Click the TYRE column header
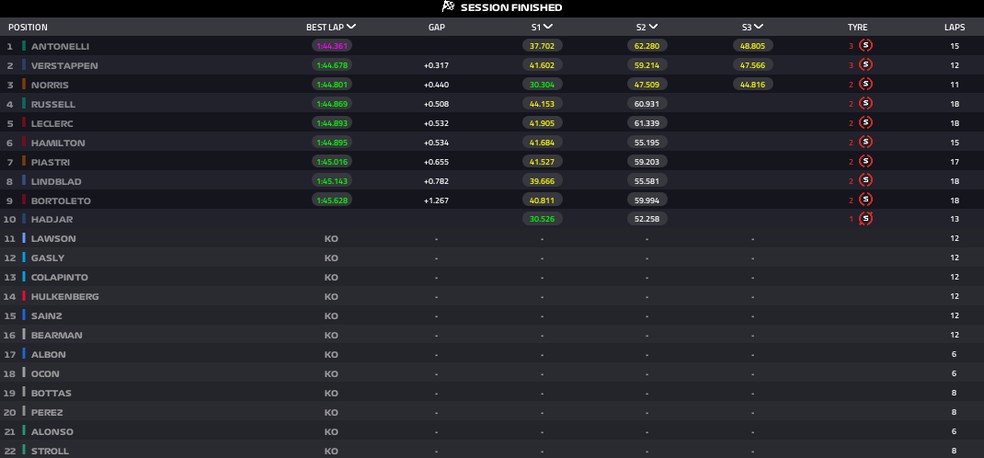The image size is (984, 458). coord(857,27)
